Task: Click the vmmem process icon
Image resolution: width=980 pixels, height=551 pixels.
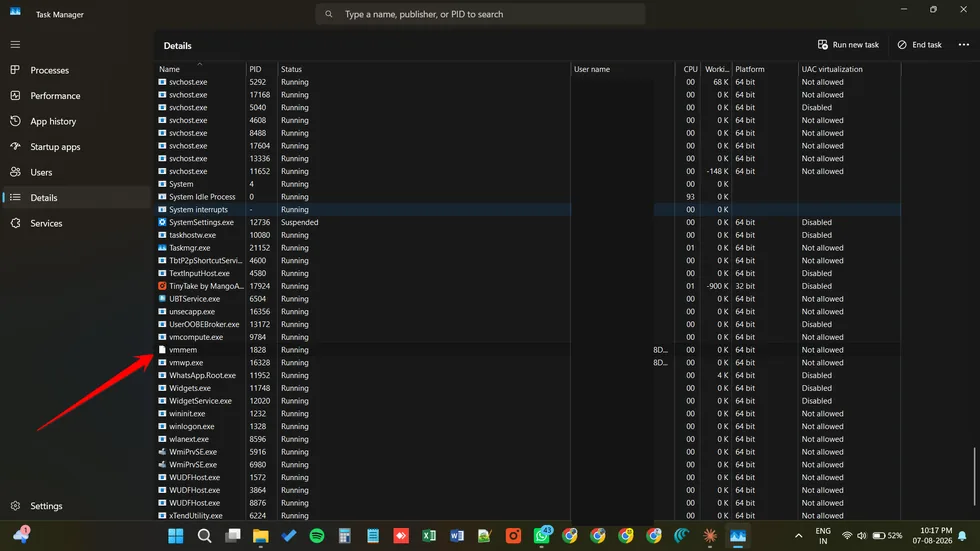Action: coord(162,350)
